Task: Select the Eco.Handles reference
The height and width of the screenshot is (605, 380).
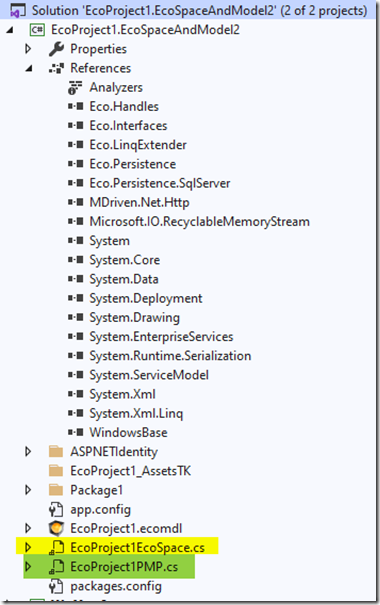Action: (x=124, y=106)
